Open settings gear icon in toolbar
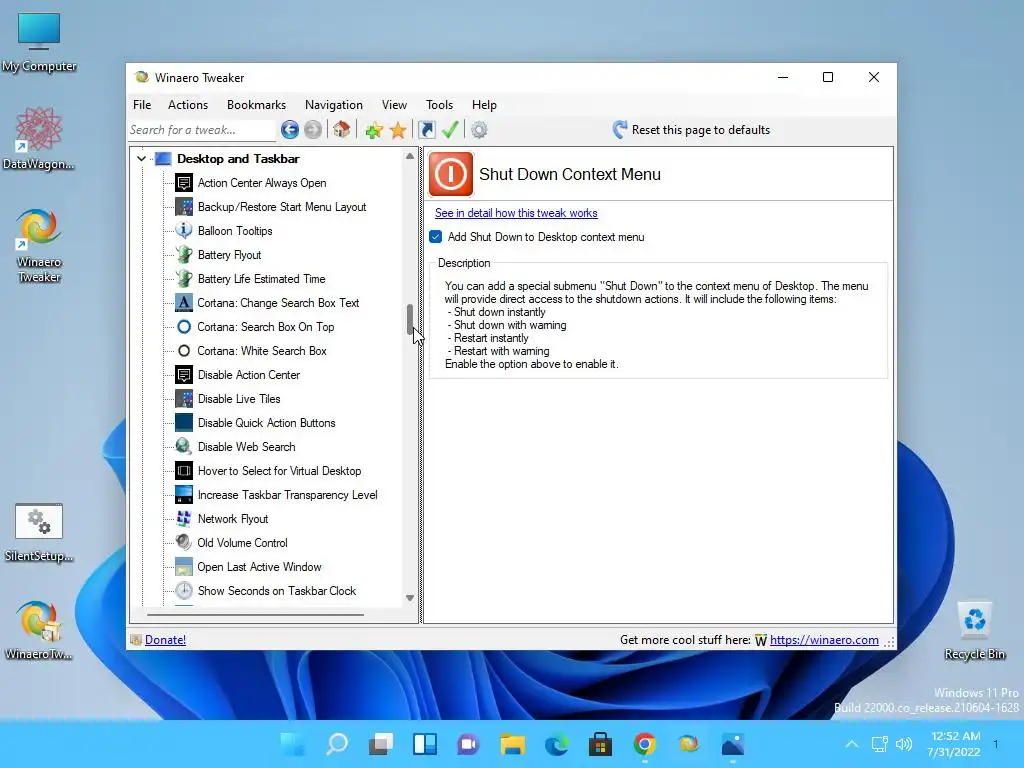Viewport: 1024px width, 768px height. [479, 130]
